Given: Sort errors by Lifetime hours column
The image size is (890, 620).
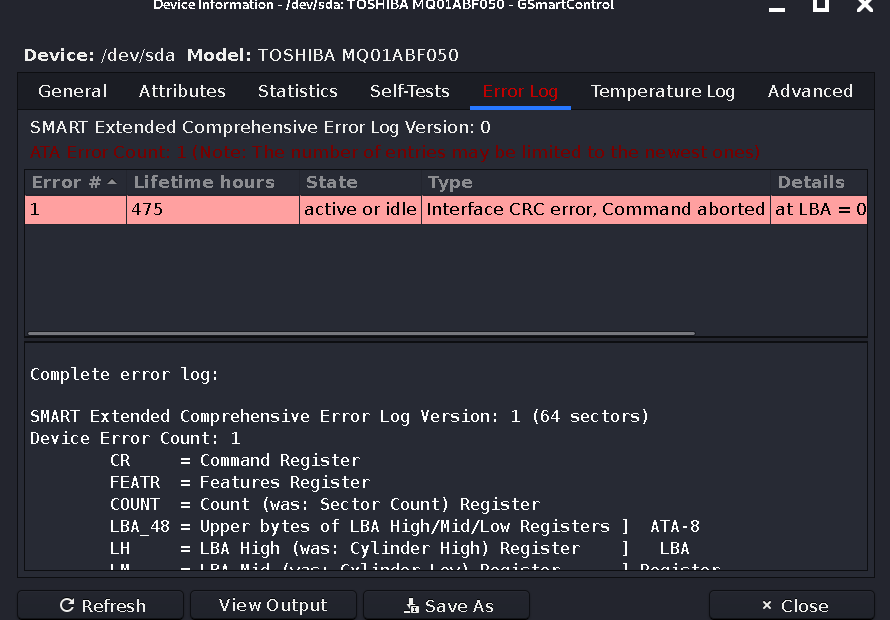Looking at the screenshot, I should 204,182.
